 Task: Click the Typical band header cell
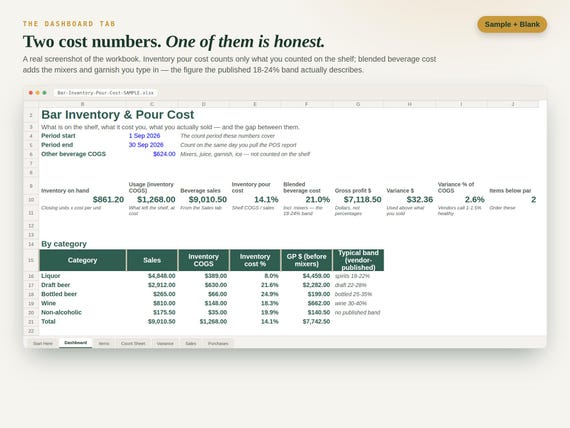tap(358, 260)
